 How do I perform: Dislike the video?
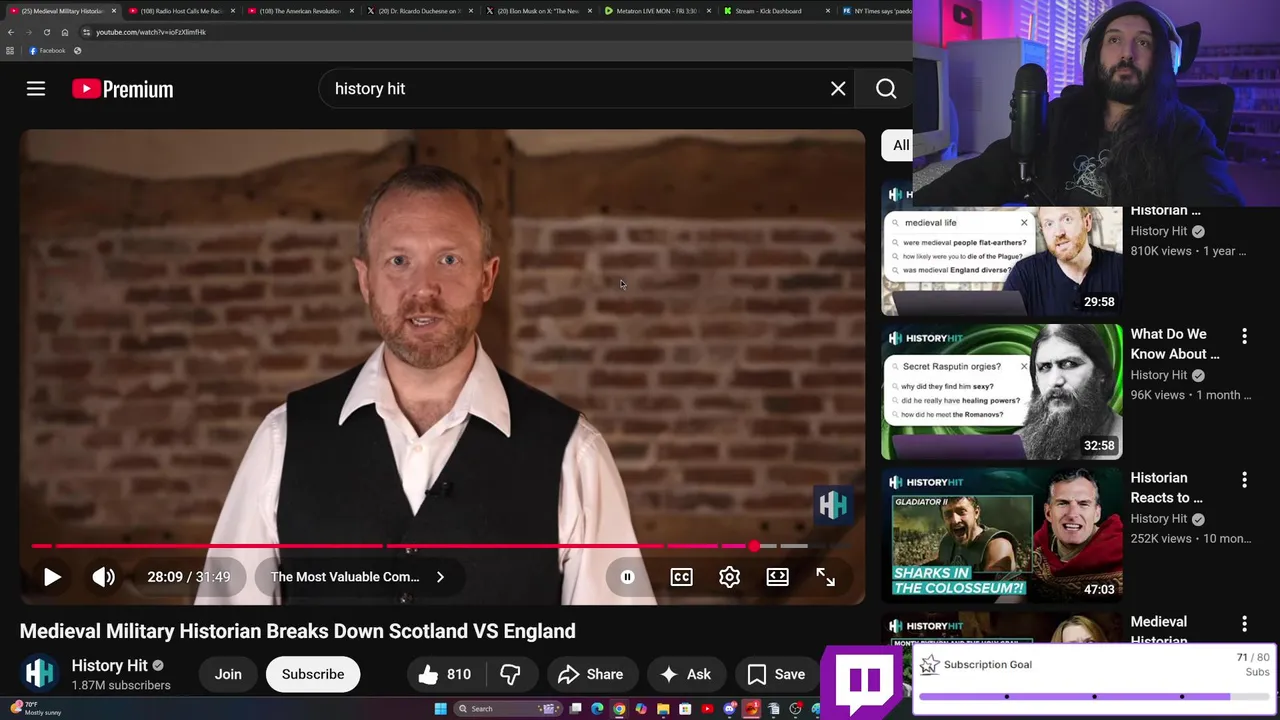coord(510,674)
